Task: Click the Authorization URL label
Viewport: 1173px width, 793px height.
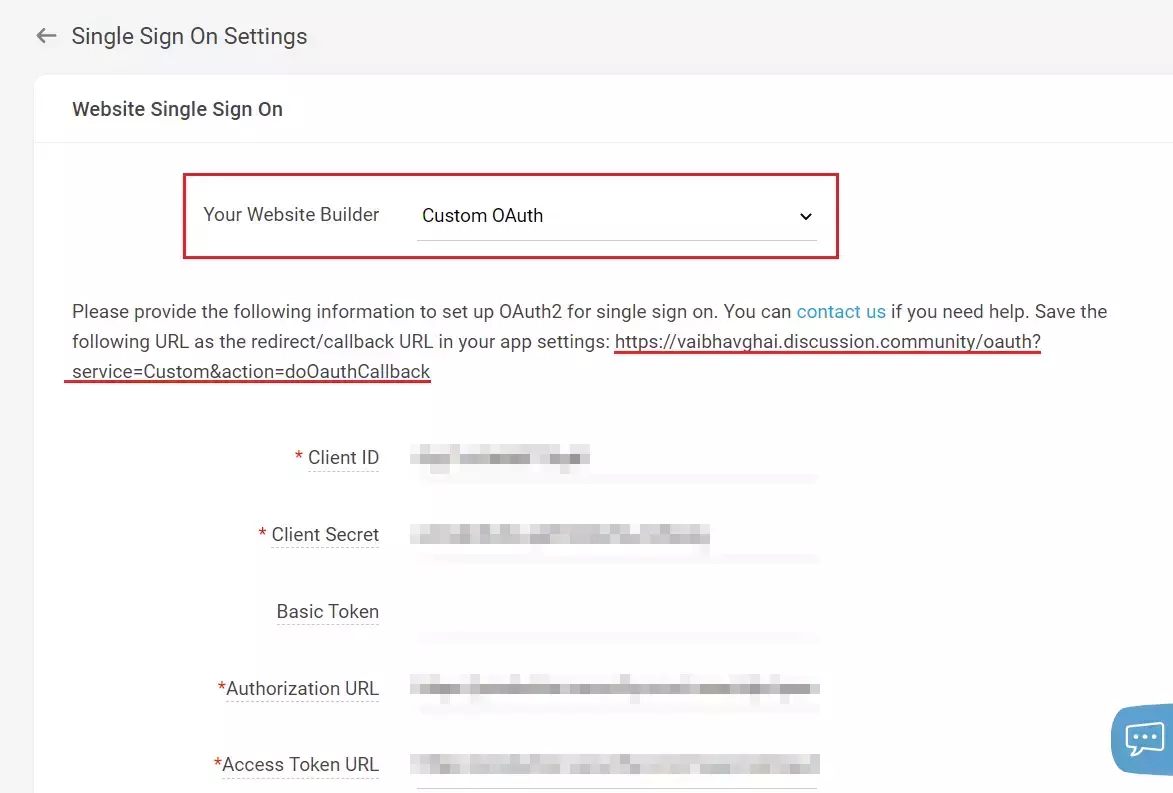Action: pos(302,688)
